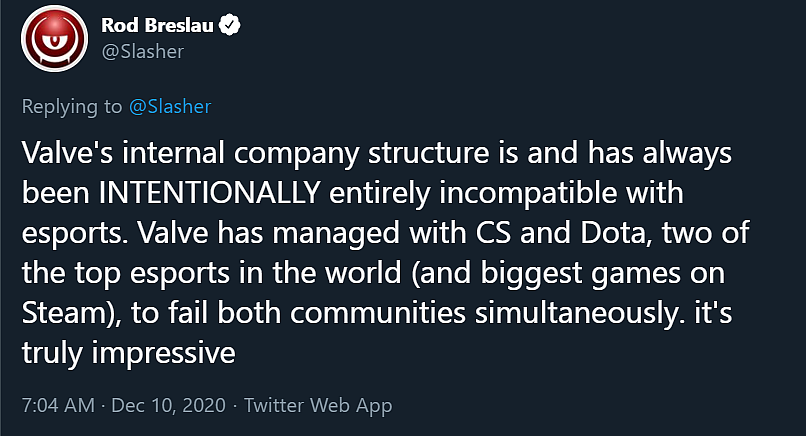Select the word 'Steam)' in the tweet
The image size is (806, 436).
point(71,313)
